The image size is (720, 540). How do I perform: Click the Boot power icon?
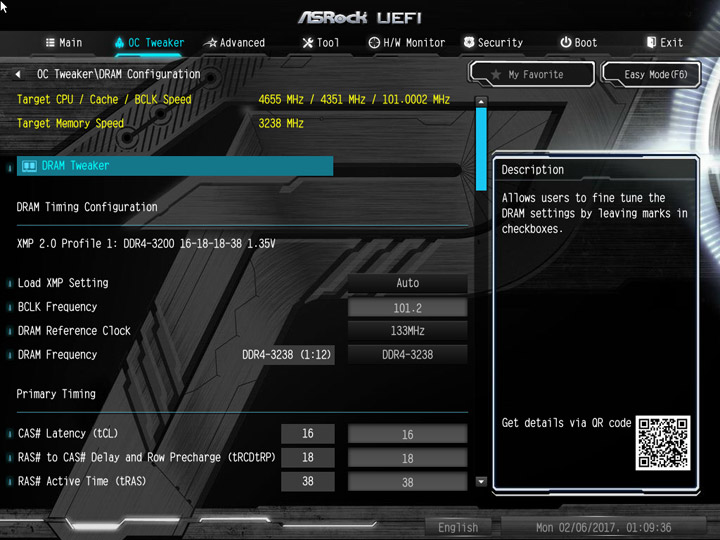tap(566, 43)
